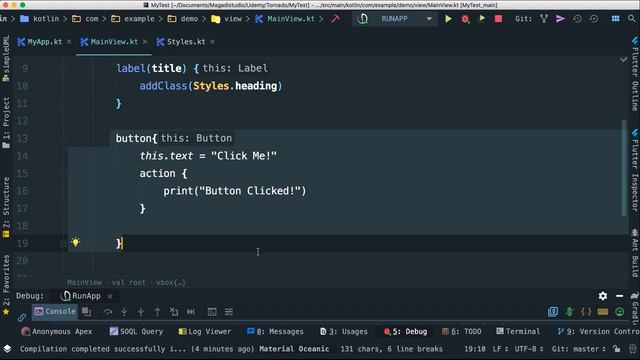The width and height of the screenshot is (640, 360).
Task: Run the app with green play button
Action: pyautogui.click(x=448, y=19)
